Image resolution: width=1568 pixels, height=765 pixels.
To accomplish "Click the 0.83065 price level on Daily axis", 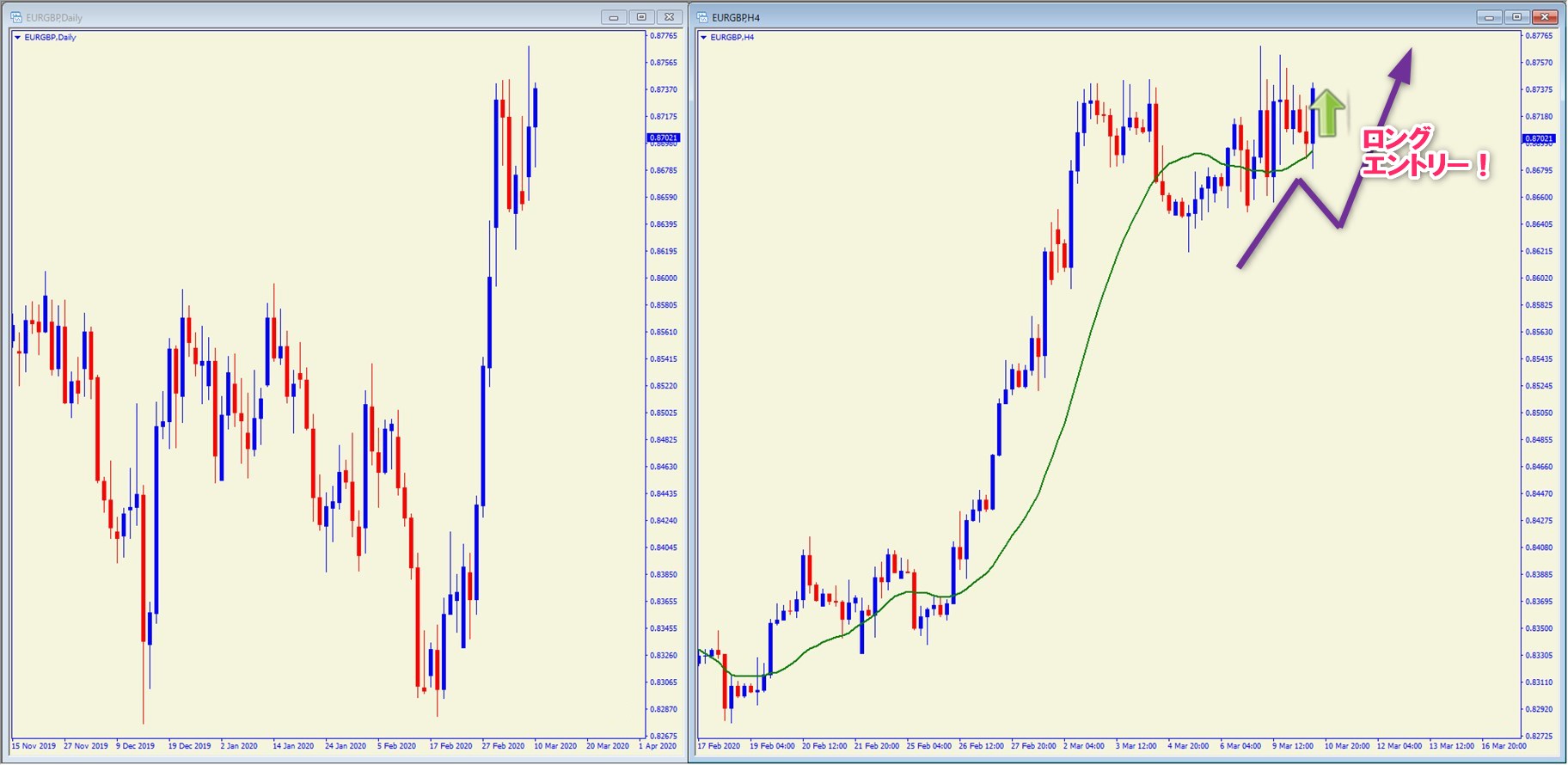I will pos(664,682).
